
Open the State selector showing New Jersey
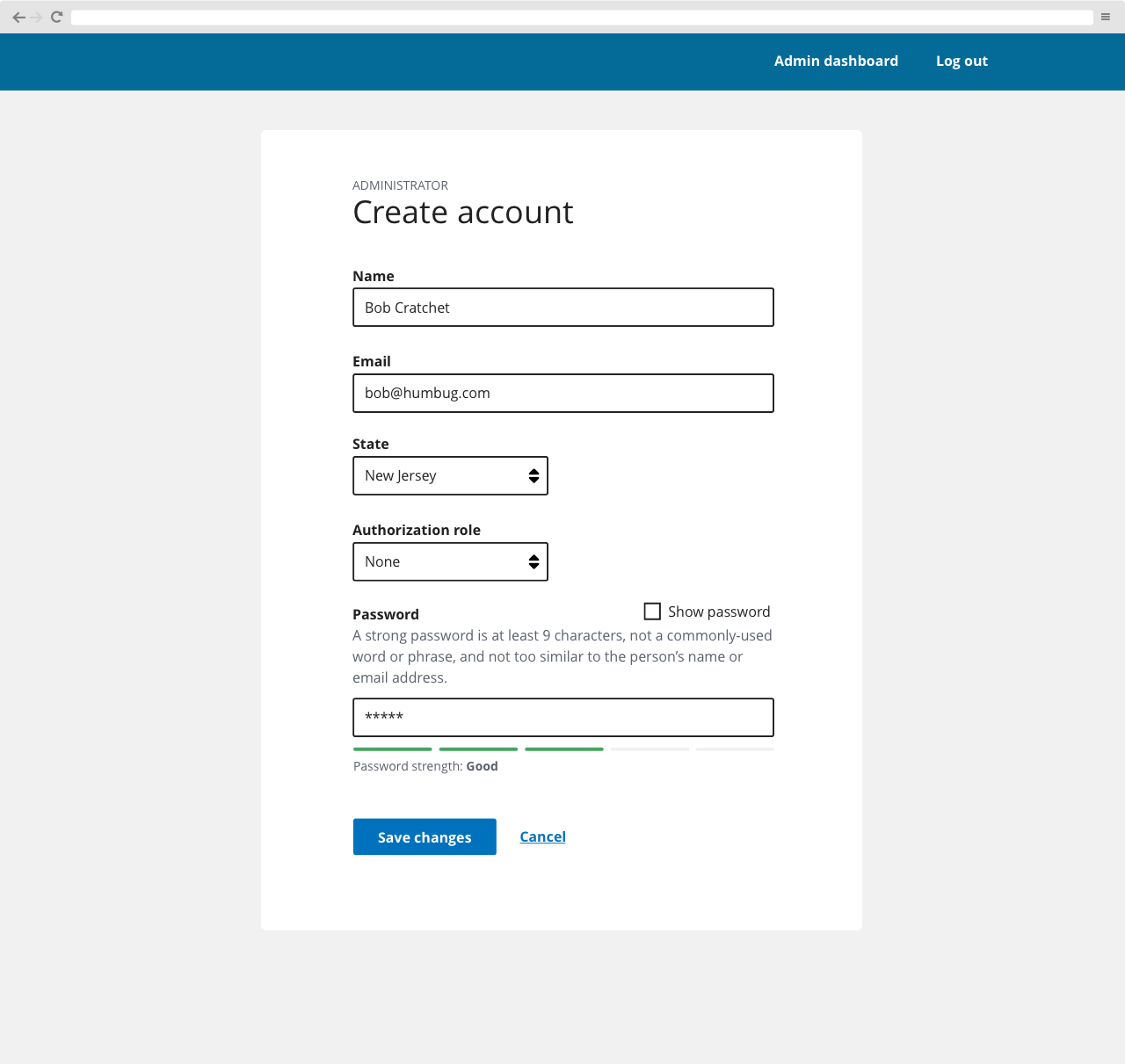tap(450, 475)
